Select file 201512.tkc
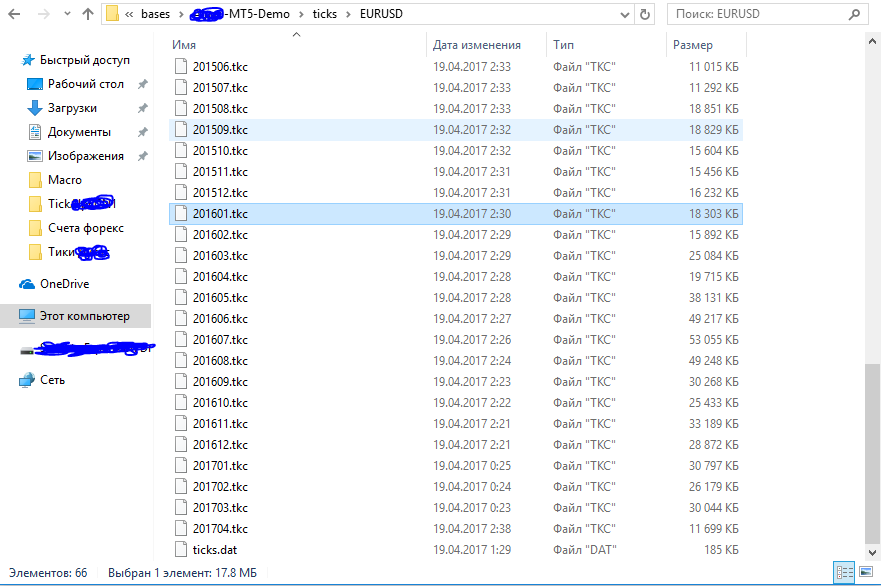Screen dimensions: 881x586 click(x=456, y=193)
